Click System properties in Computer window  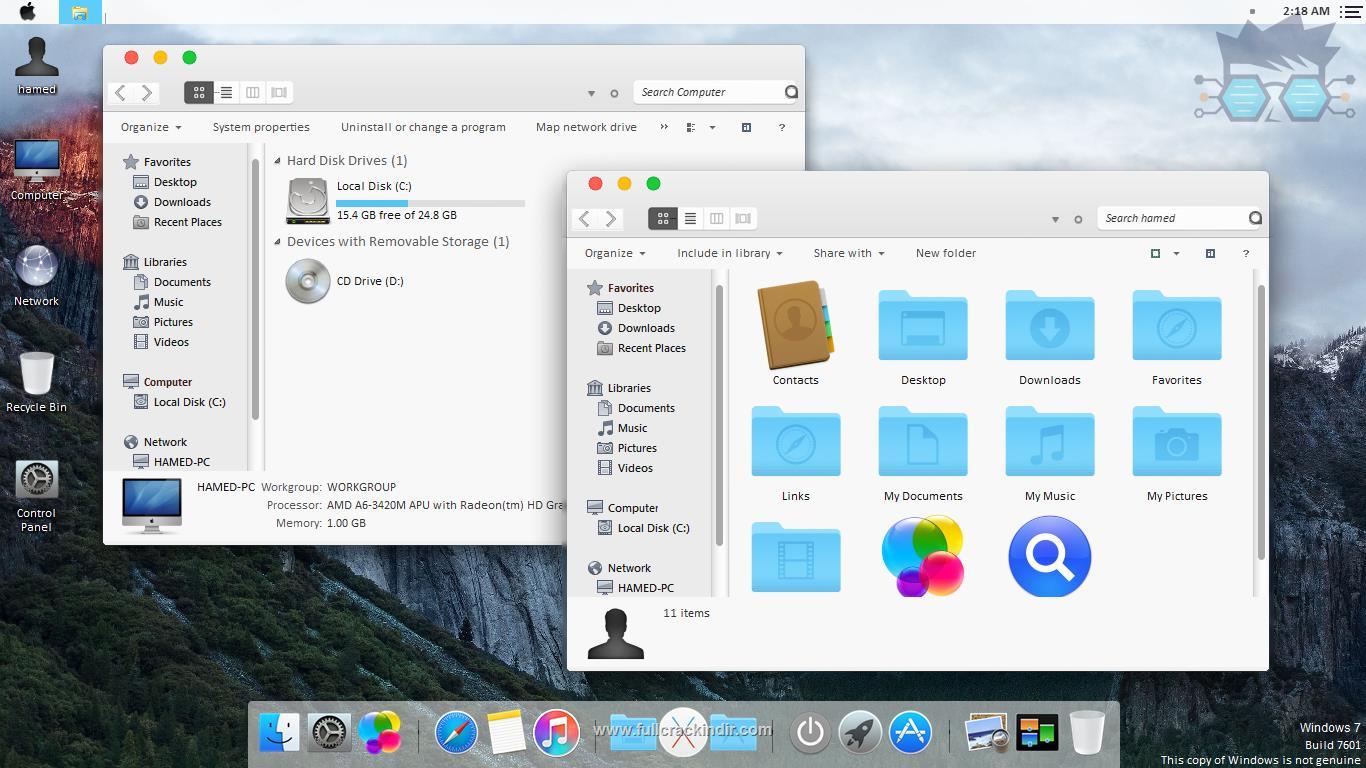[261, 127]
